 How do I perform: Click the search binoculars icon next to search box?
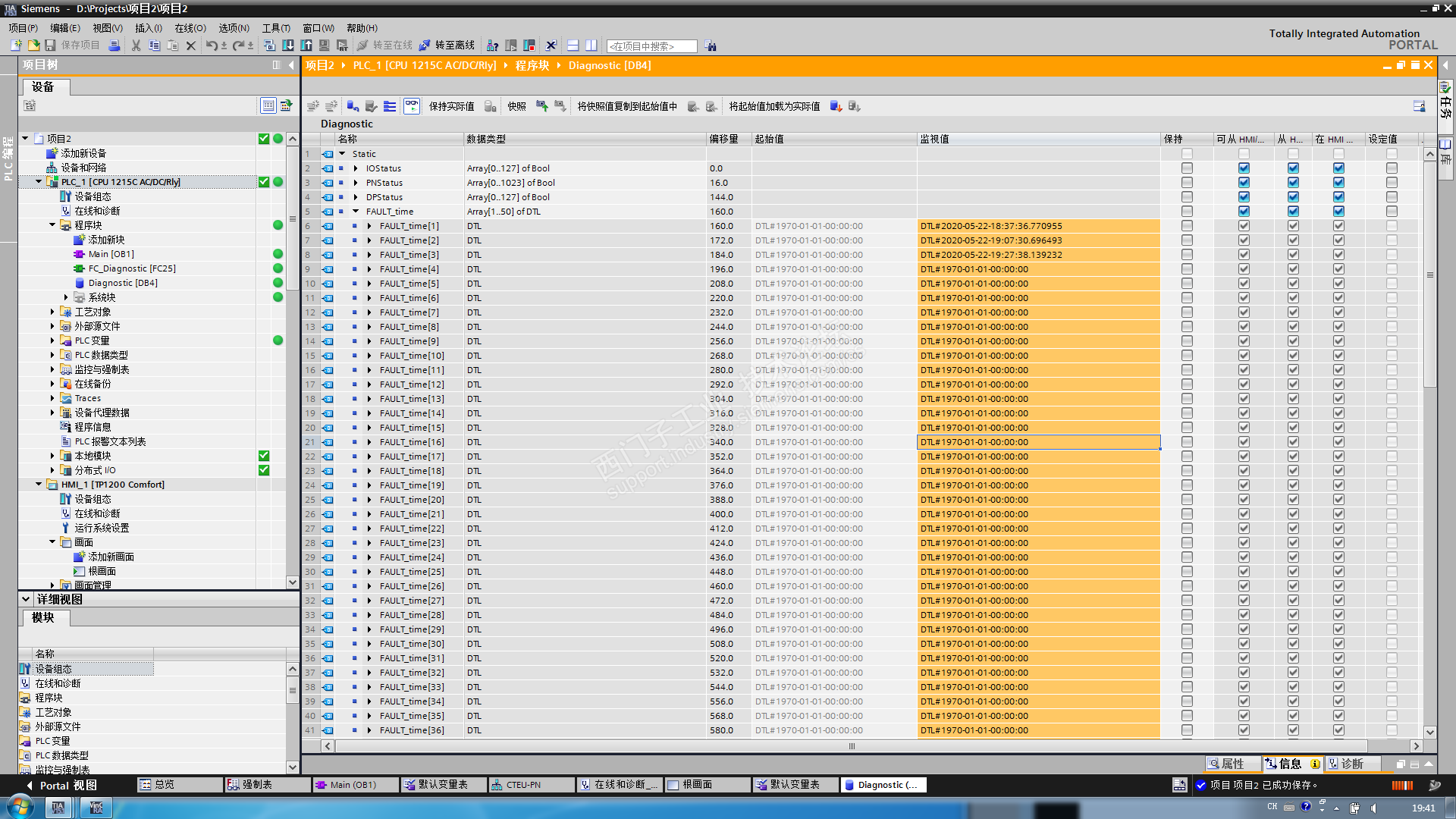[x=711, y=46]
